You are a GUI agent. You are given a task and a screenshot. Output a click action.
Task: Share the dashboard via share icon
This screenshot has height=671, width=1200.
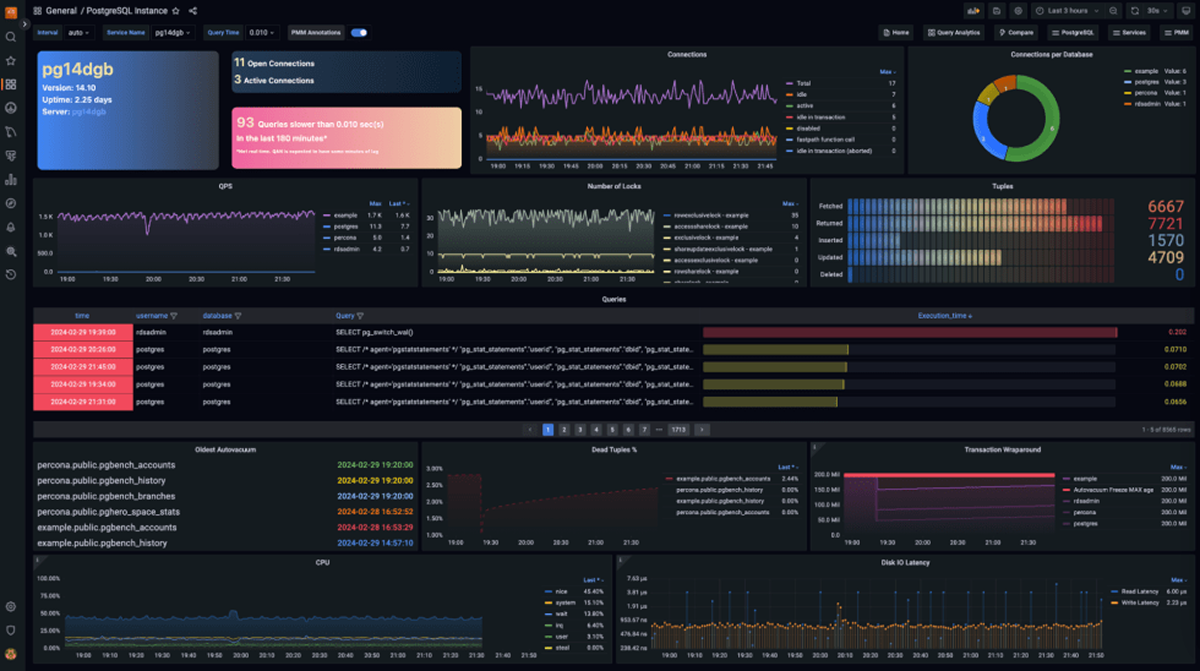pos(193,11)
